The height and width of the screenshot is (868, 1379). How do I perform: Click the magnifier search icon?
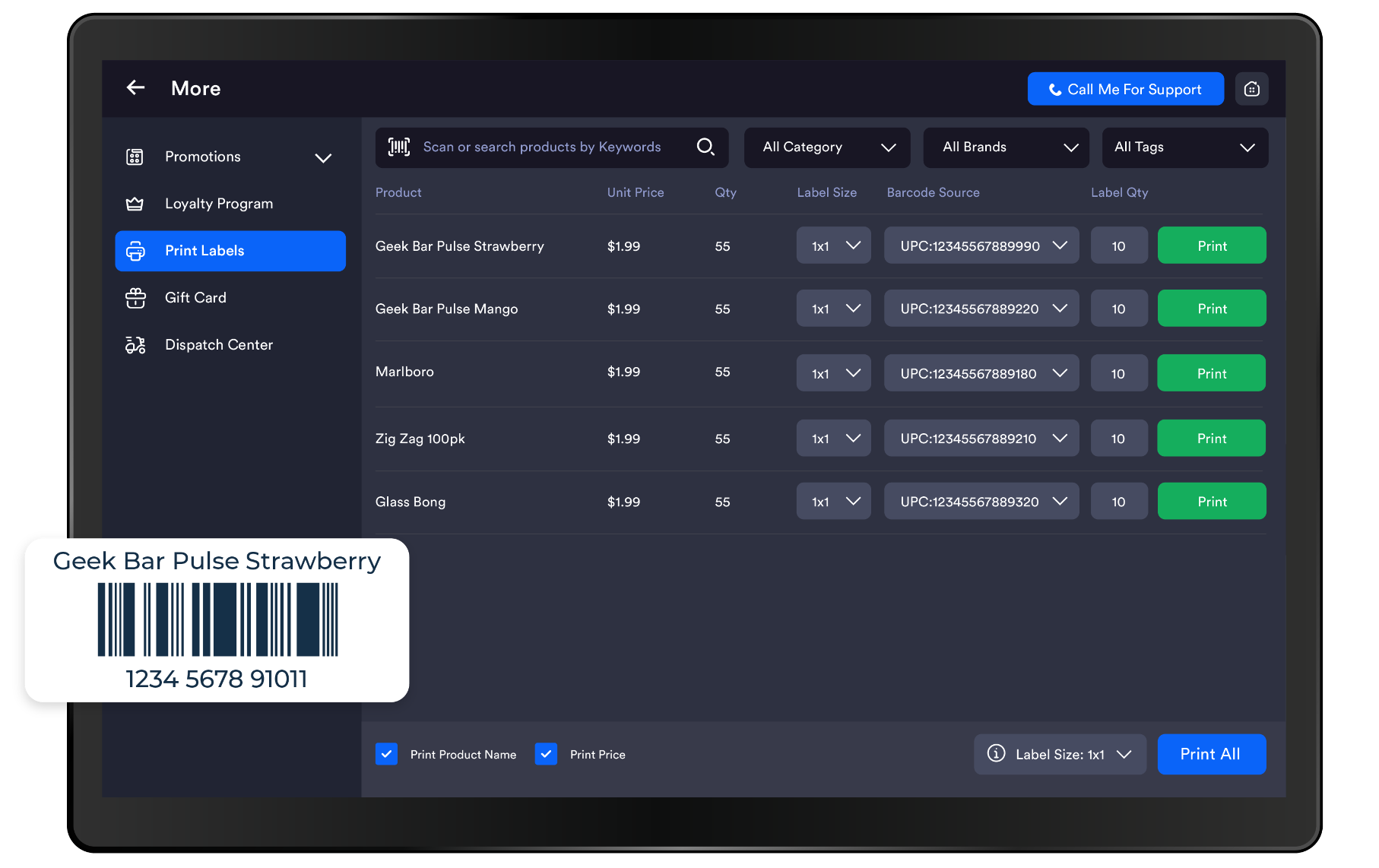pyautogui.click(x=705, y=147)
